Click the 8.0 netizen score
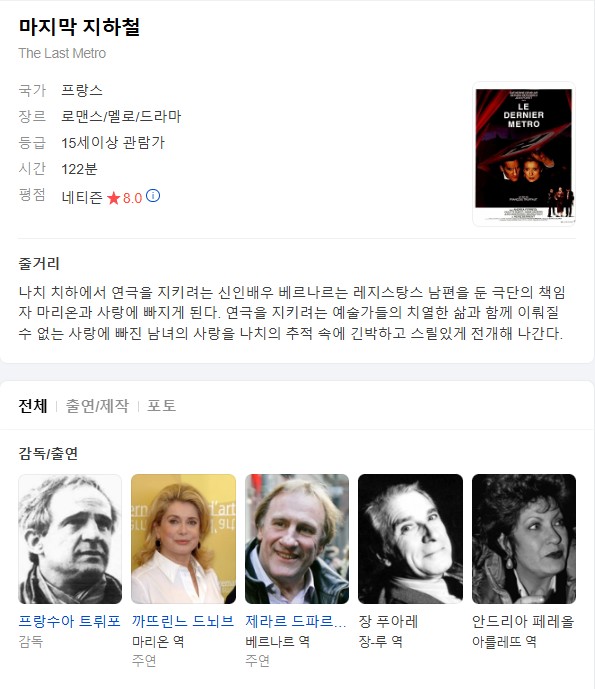Screen dimensions: 595x689 tap(132, 198)
